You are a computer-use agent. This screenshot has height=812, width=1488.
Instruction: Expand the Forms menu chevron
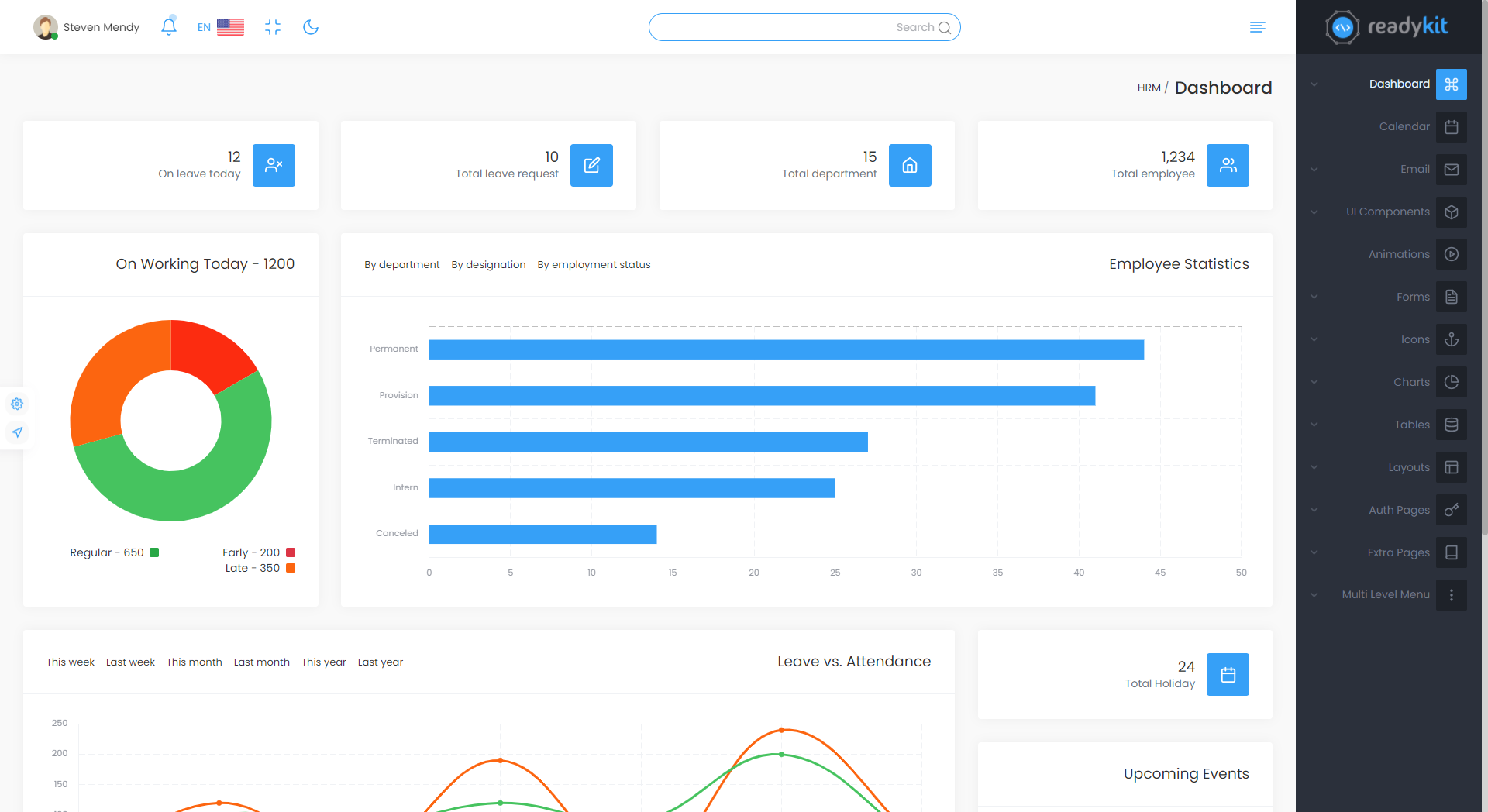1314,297
